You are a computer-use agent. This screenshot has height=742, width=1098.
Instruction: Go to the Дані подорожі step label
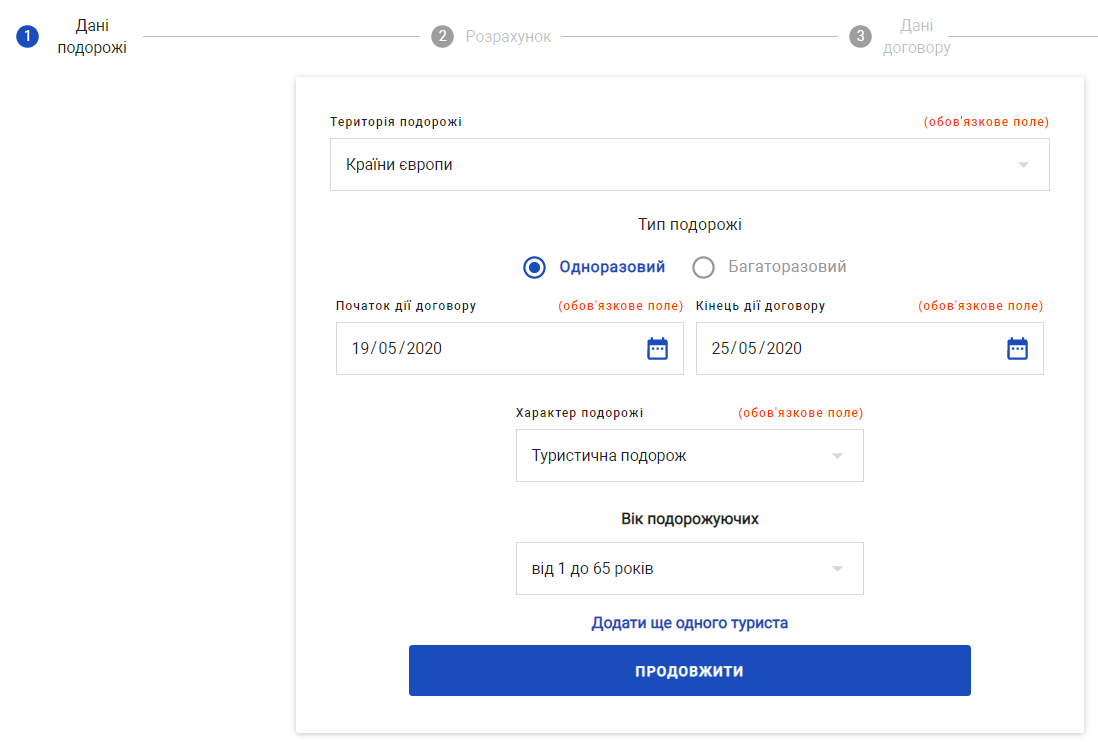coord(92,37)
